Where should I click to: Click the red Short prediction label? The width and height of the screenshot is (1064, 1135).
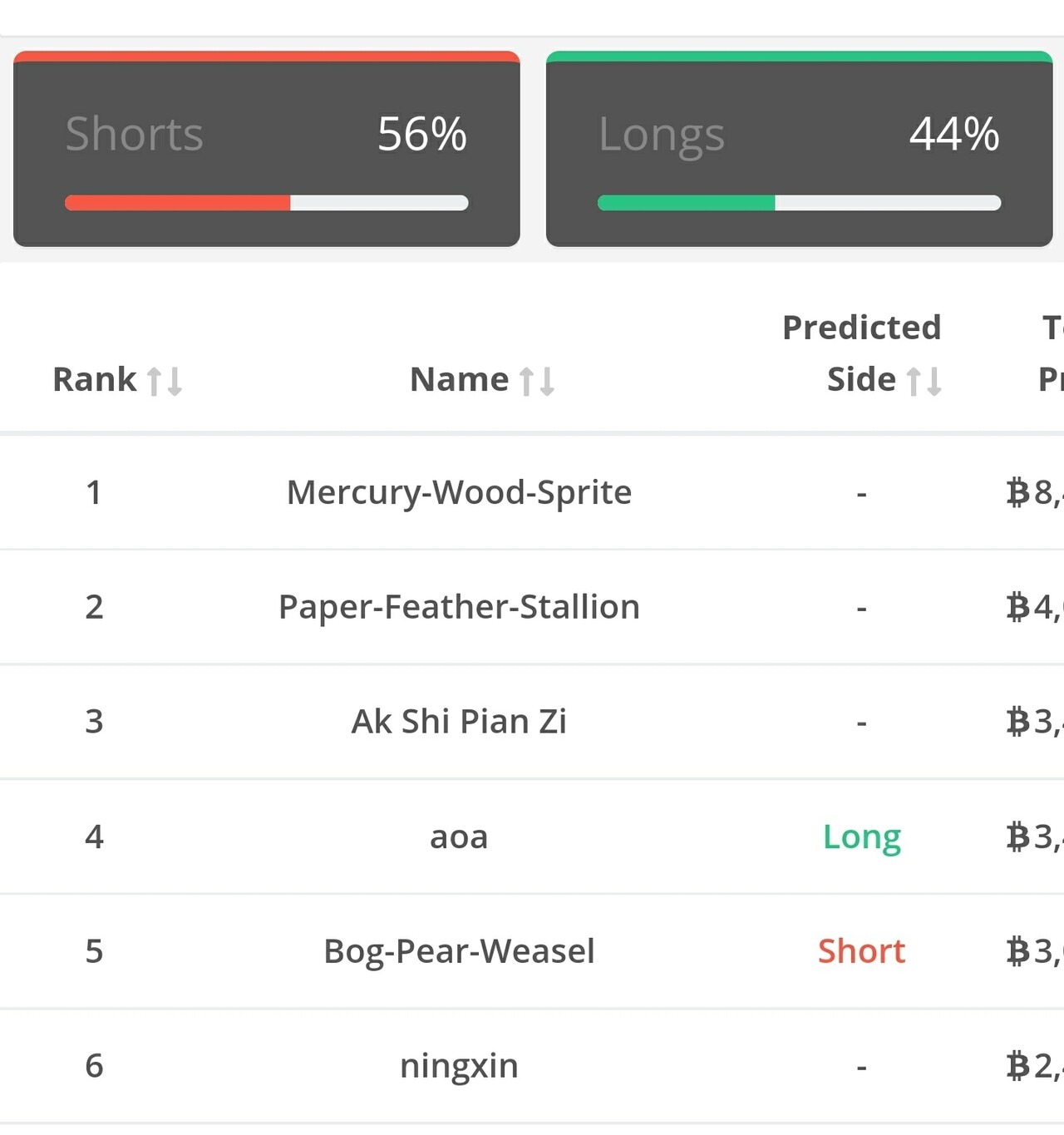pos(861,951)
